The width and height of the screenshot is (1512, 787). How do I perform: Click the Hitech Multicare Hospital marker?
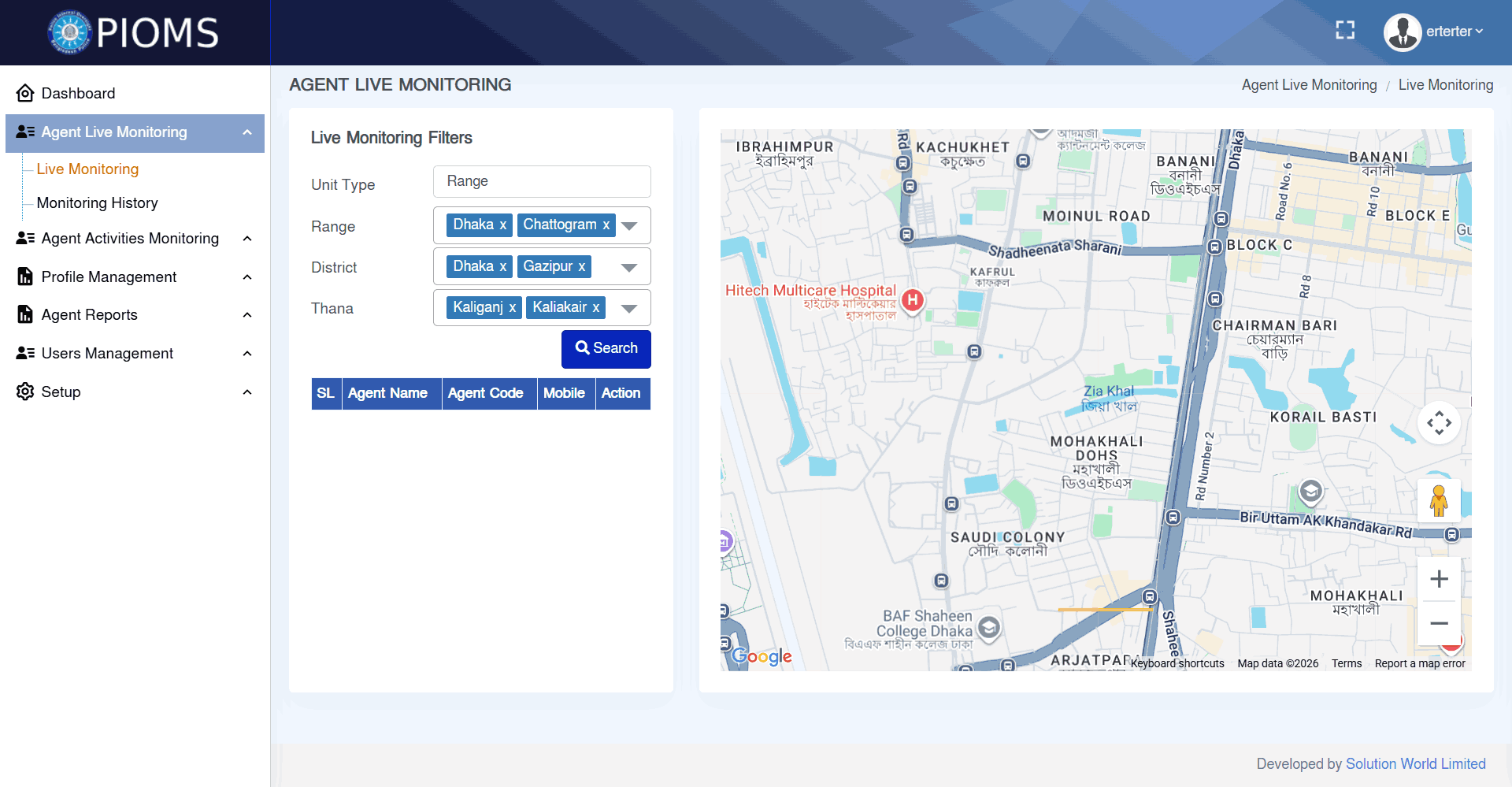pos(912,300)
